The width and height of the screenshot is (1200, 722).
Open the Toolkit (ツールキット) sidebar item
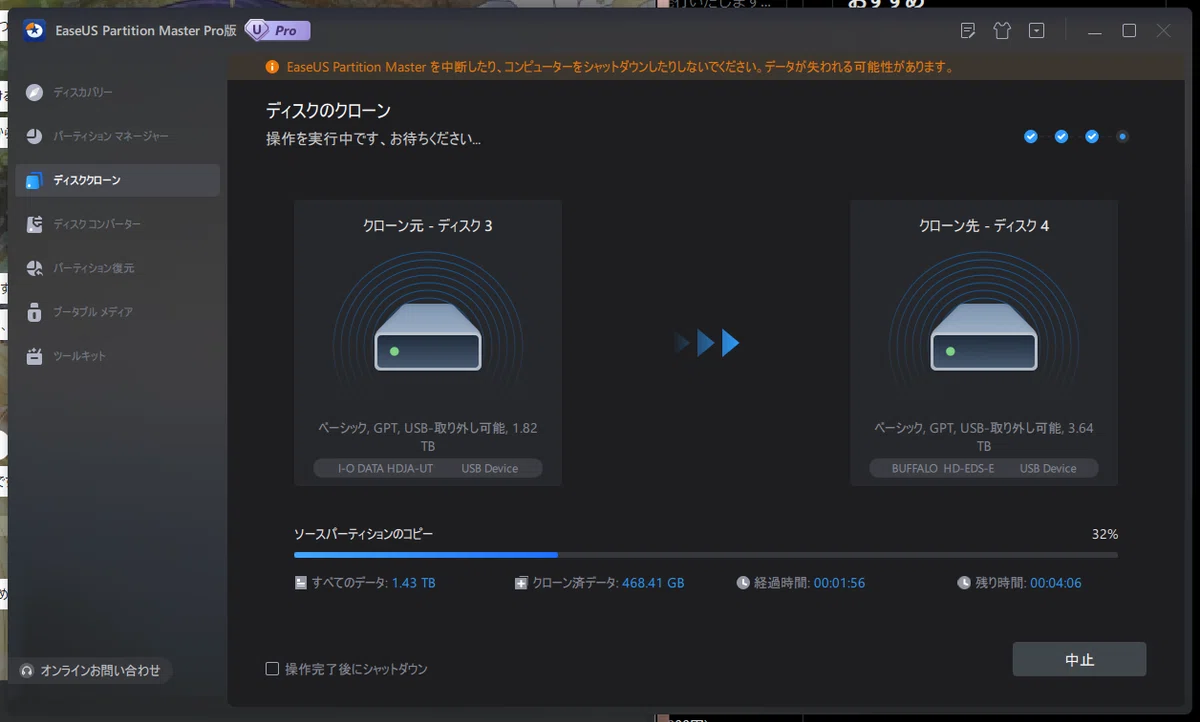tap(117, 356)
